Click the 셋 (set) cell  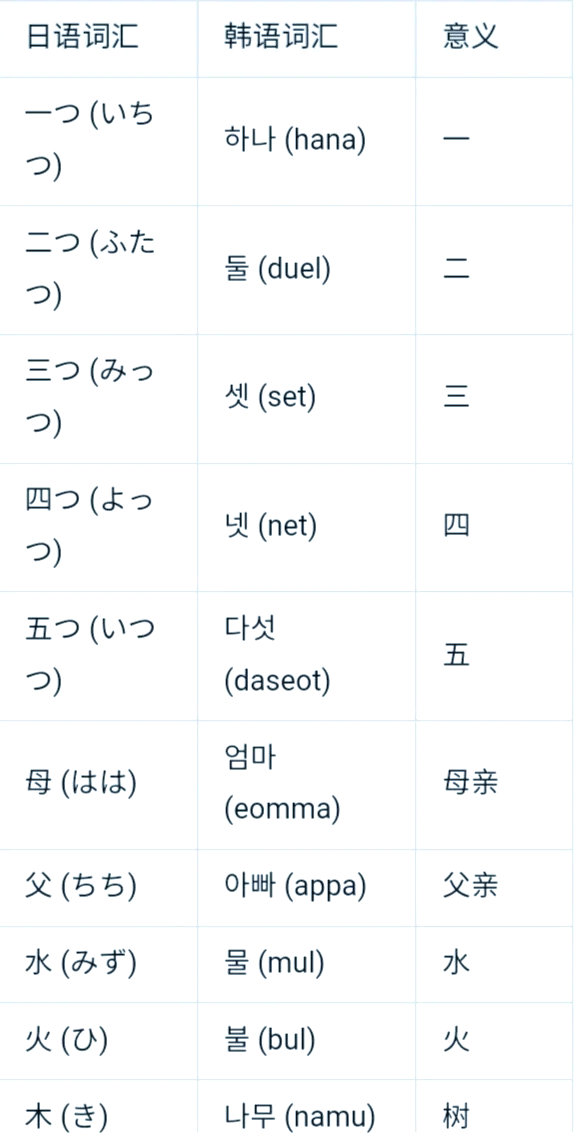click(306, 398)
